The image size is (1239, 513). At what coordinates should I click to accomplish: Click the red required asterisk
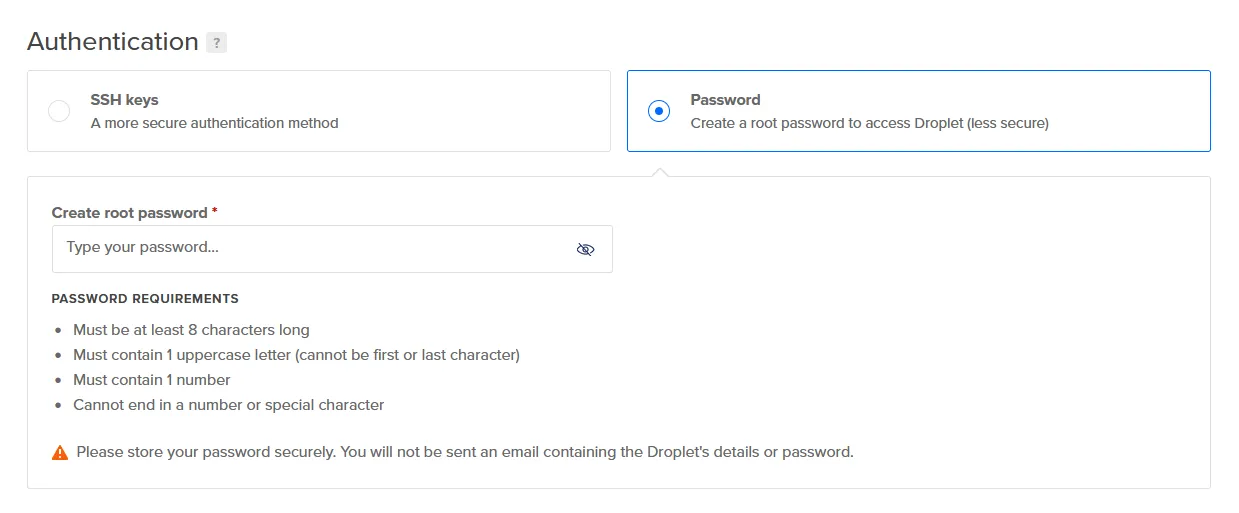point(215,212)
